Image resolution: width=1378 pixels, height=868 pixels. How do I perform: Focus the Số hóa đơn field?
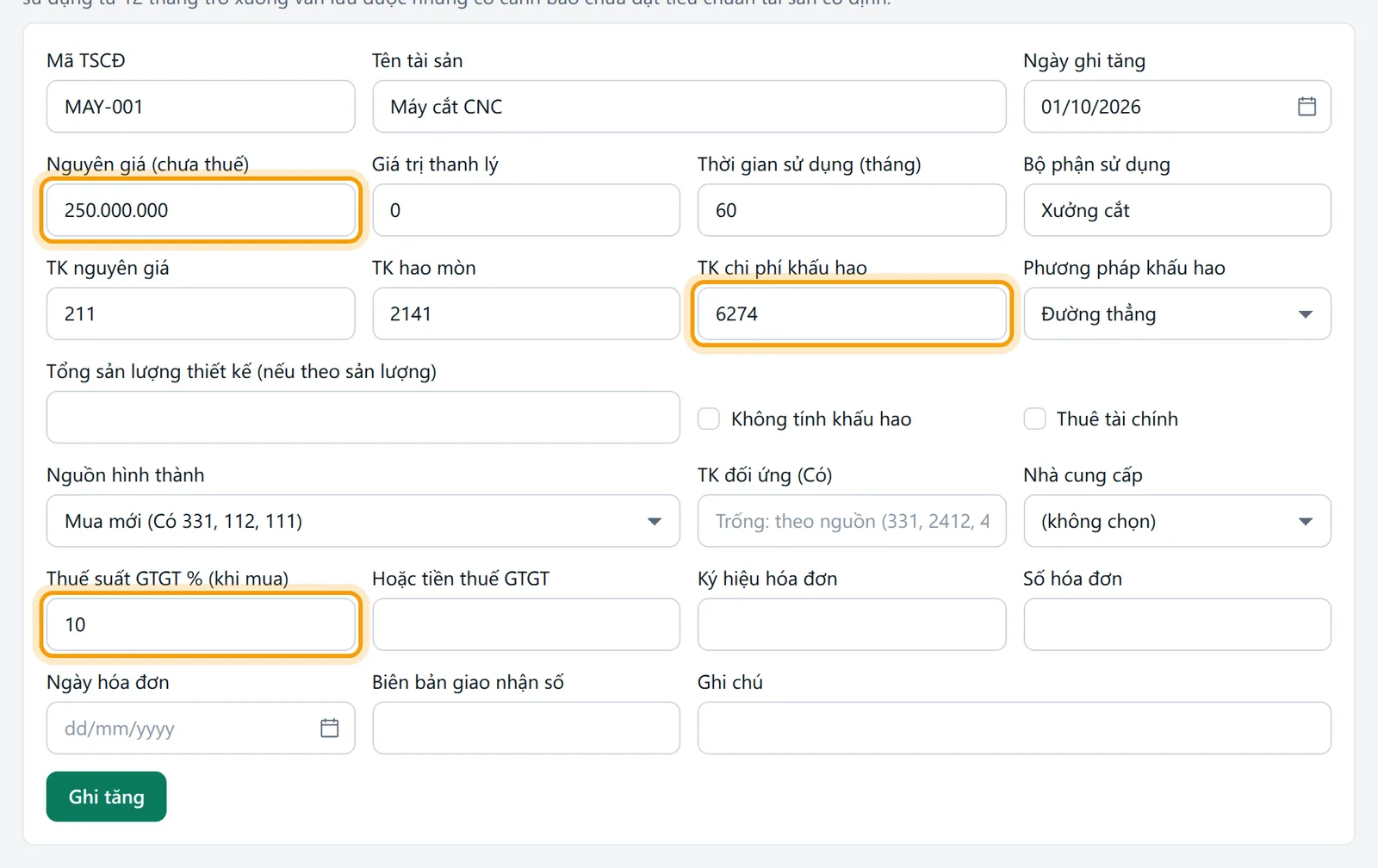pos(1177,625)
